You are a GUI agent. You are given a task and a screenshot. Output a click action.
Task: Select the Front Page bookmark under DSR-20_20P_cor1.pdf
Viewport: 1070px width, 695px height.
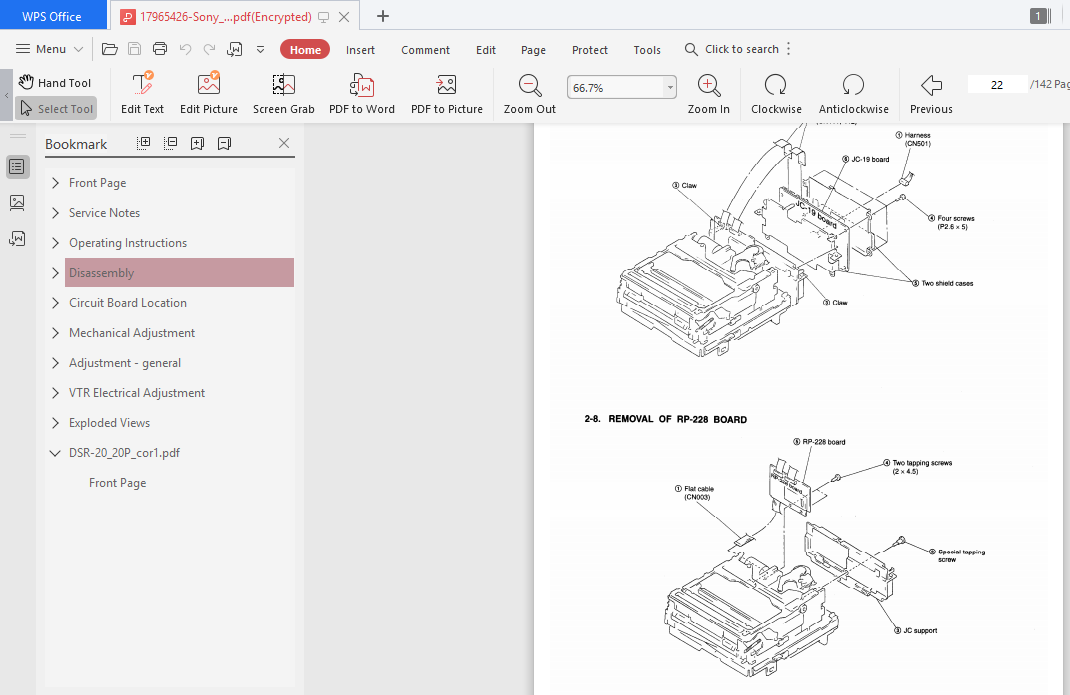pyautogui.click(x=117, y=483)
